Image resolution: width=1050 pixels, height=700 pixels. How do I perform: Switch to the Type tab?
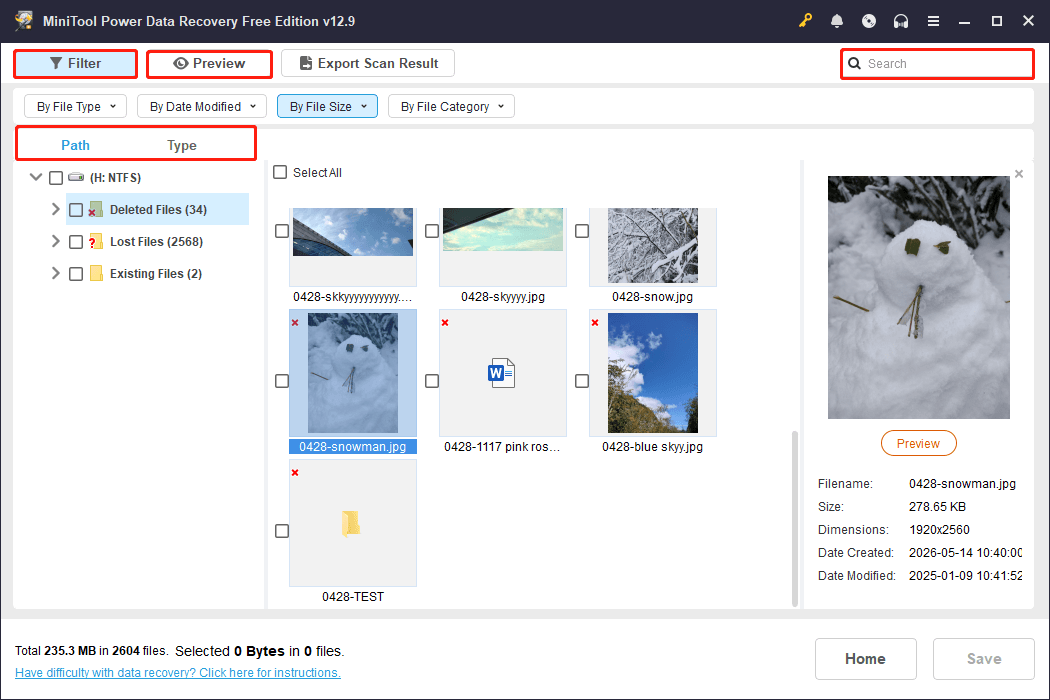tap(181, 145)
